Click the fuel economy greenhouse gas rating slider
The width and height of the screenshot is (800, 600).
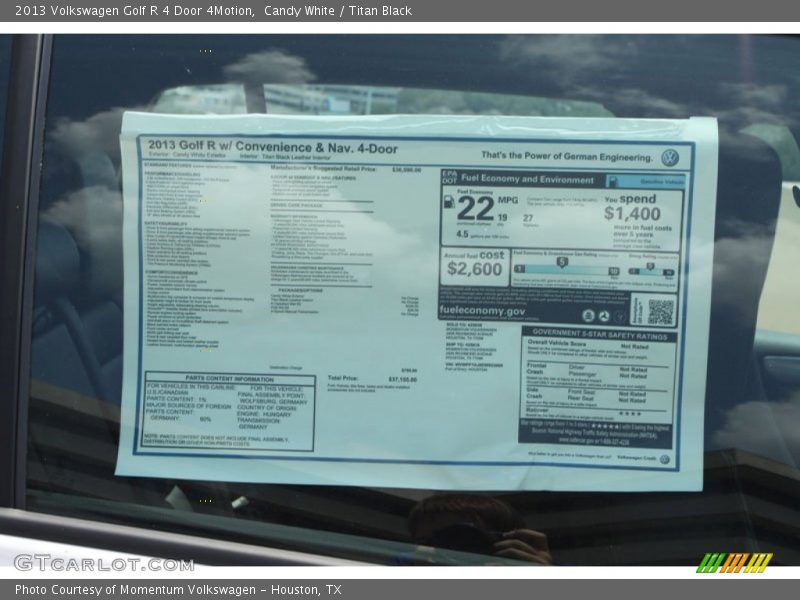pos(566,269)
